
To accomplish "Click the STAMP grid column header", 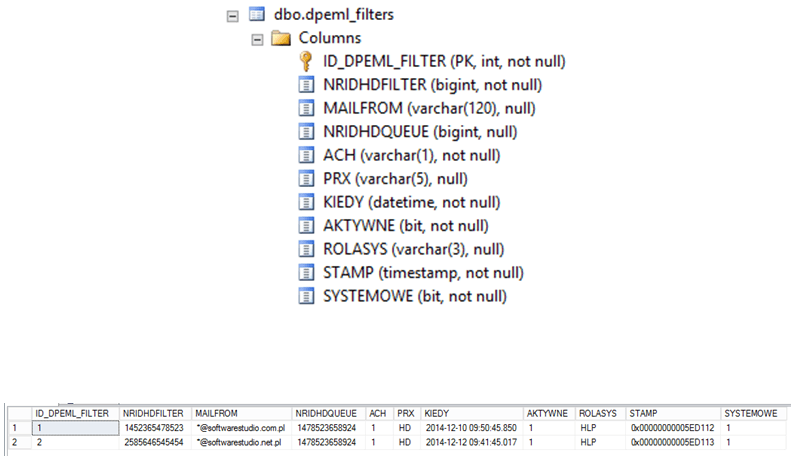I will tap(673, 413).
